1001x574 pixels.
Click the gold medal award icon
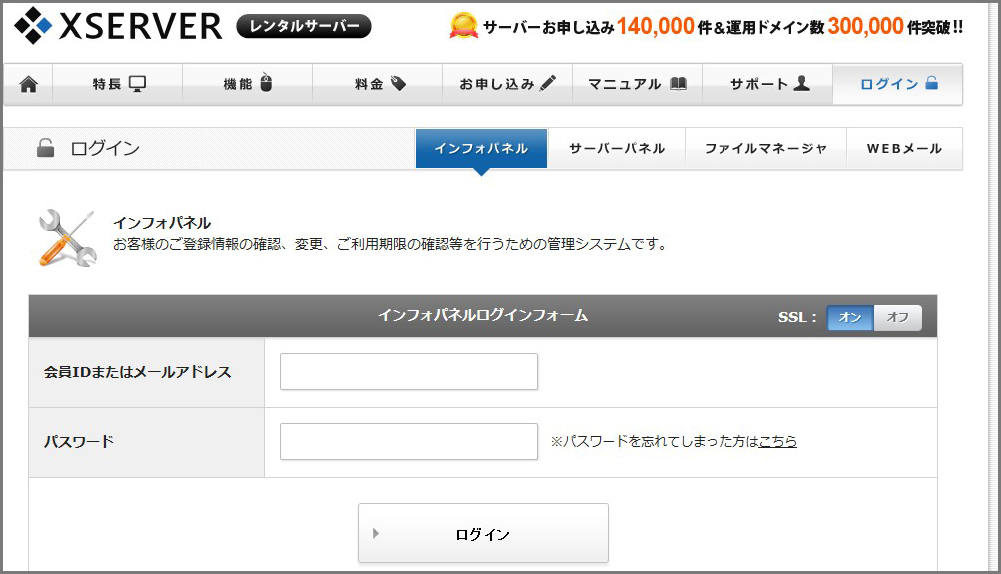tap(463, 26)
